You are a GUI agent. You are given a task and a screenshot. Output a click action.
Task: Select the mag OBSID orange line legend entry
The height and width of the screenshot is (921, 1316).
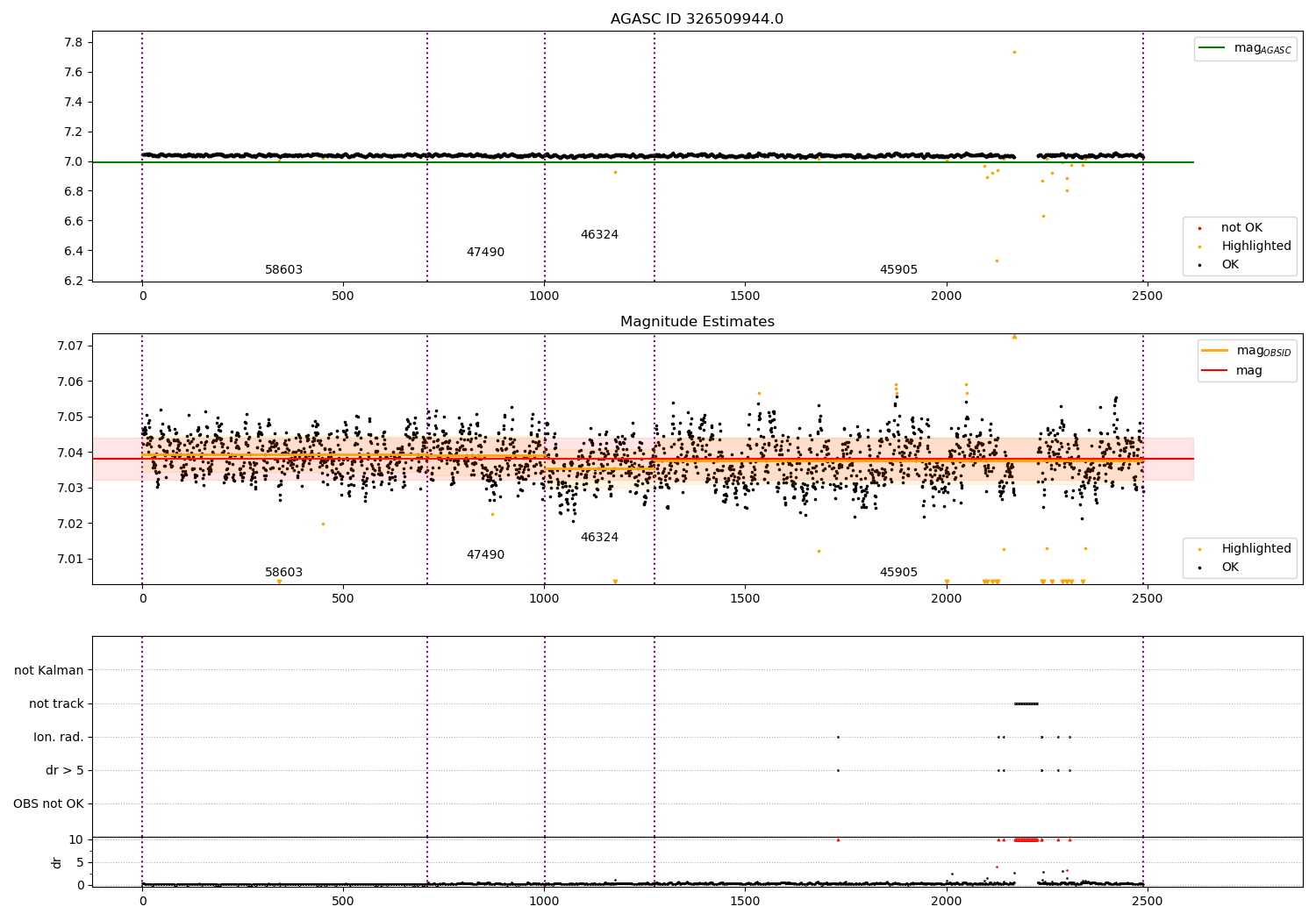tap(1246, 351)
